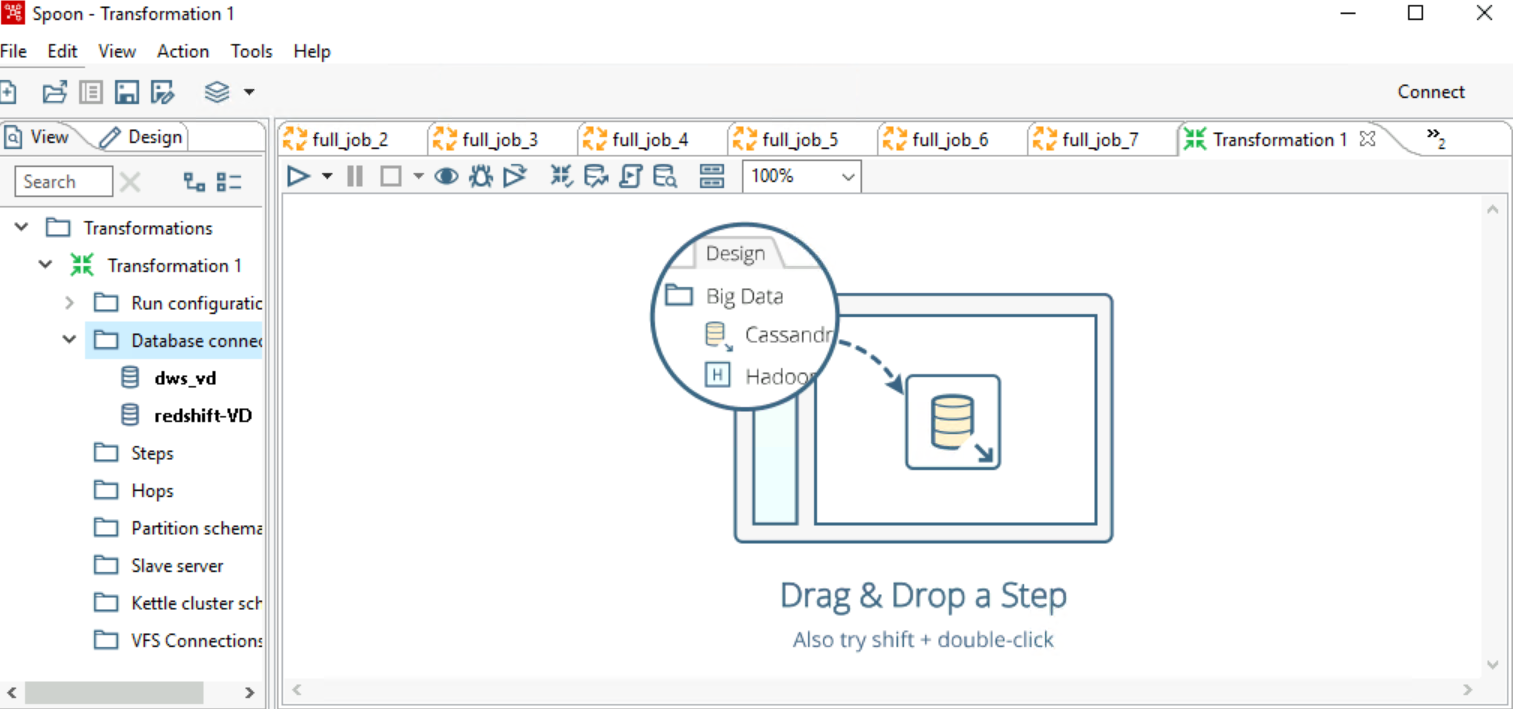Close the Transformation 1 tab
Image resolution: width=1513 pixels, height=709 pixels.
(1368, 139)
